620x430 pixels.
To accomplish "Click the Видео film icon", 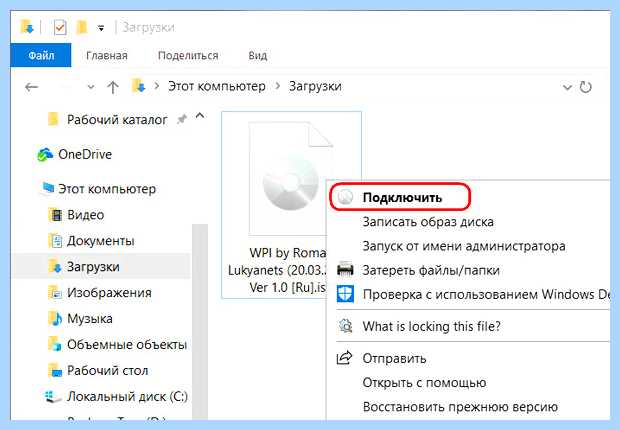I will [56, 215].
